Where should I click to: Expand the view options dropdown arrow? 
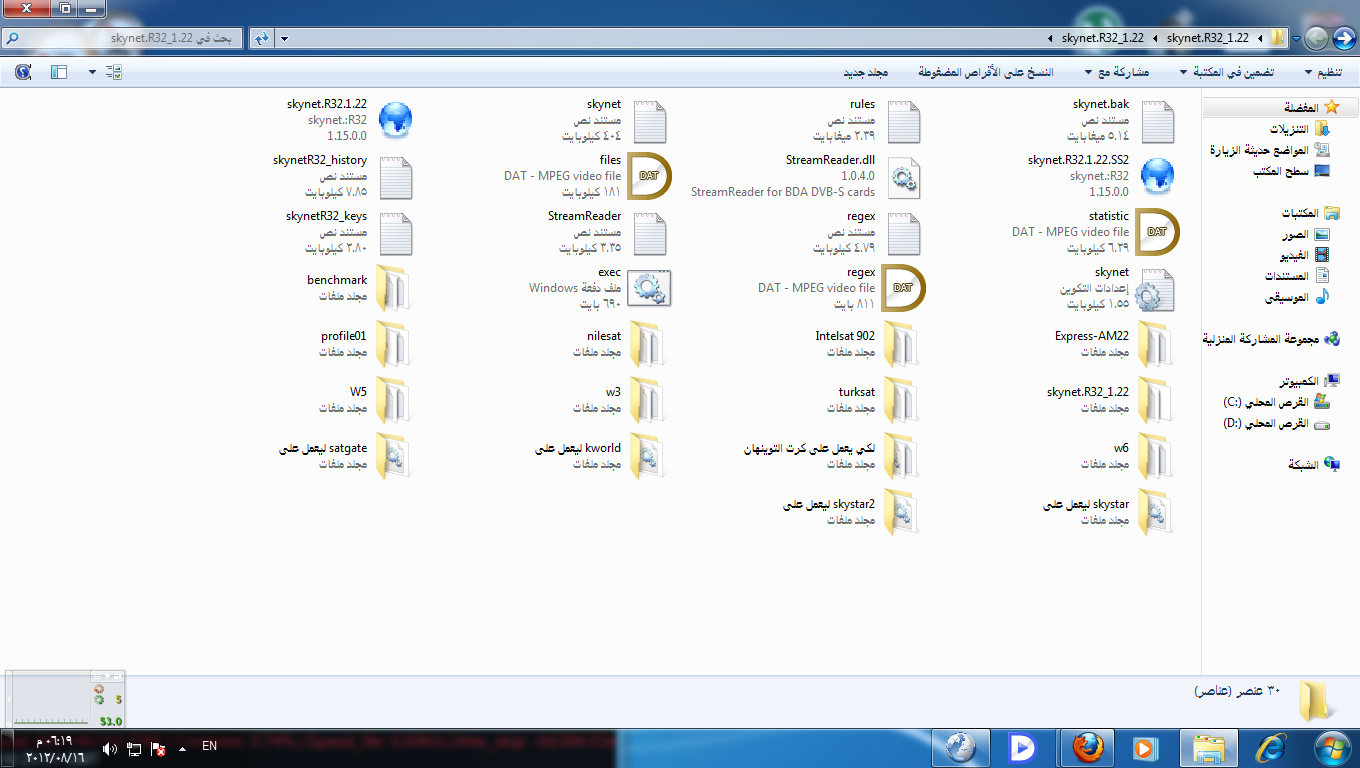[92, 73]
